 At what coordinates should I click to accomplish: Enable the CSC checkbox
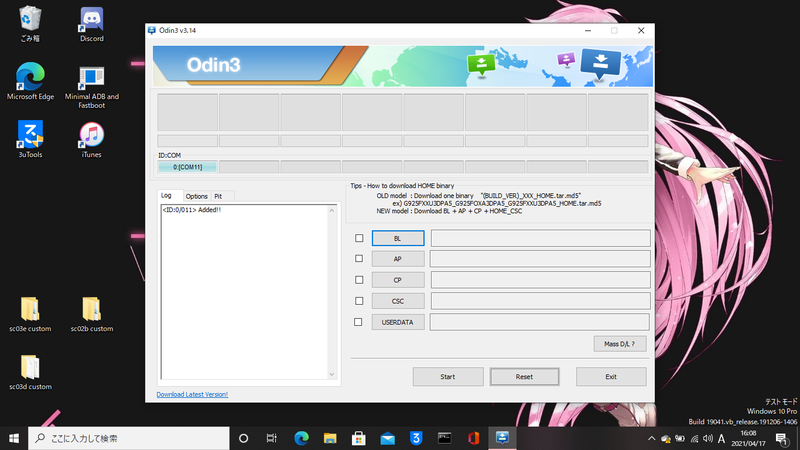pyautogui.click(x=359, y=301)
